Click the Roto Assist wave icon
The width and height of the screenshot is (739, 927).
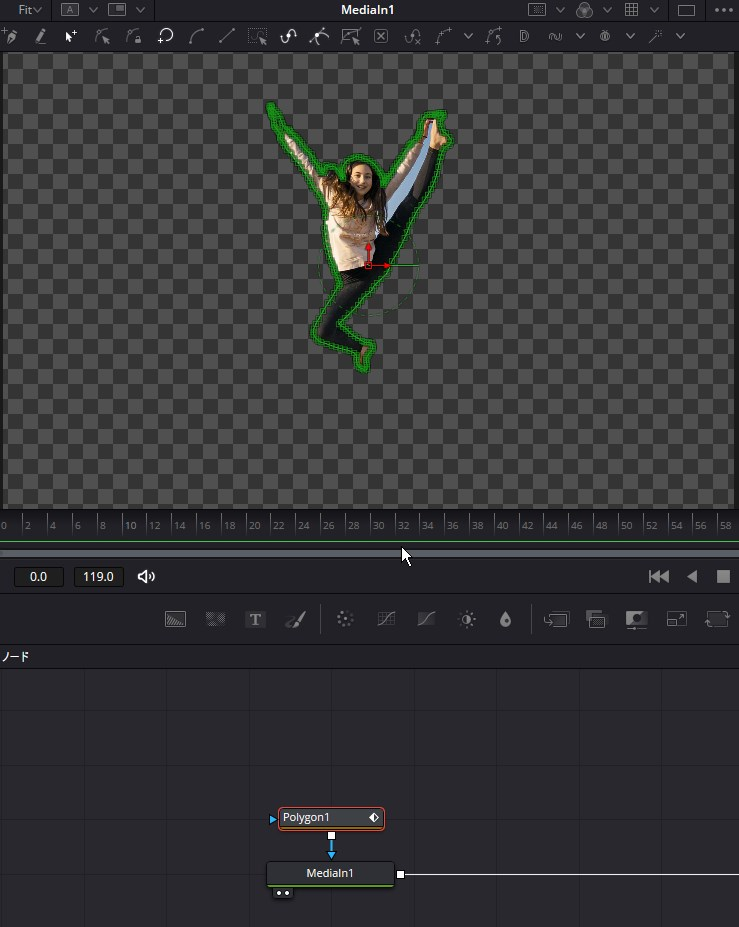pos(555,36)
